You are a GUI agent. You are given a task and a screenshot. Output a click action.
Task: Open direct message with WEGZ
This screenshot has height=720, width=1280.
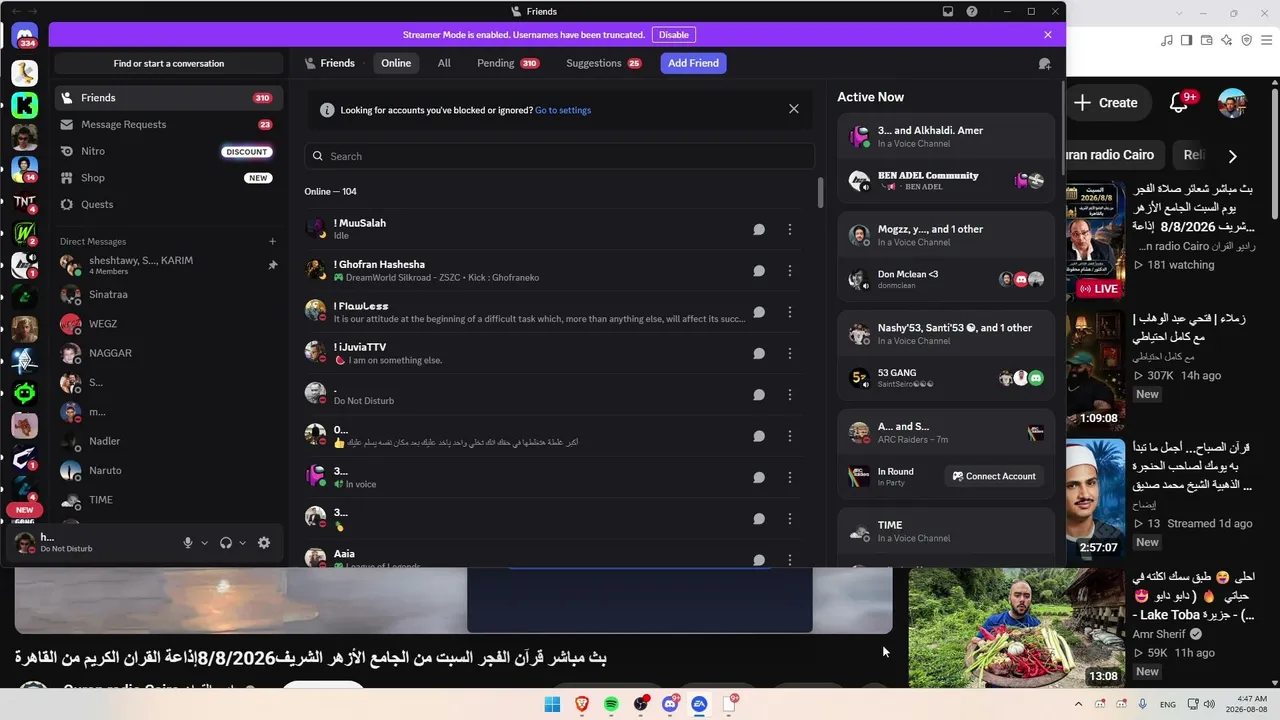(169, 324)
